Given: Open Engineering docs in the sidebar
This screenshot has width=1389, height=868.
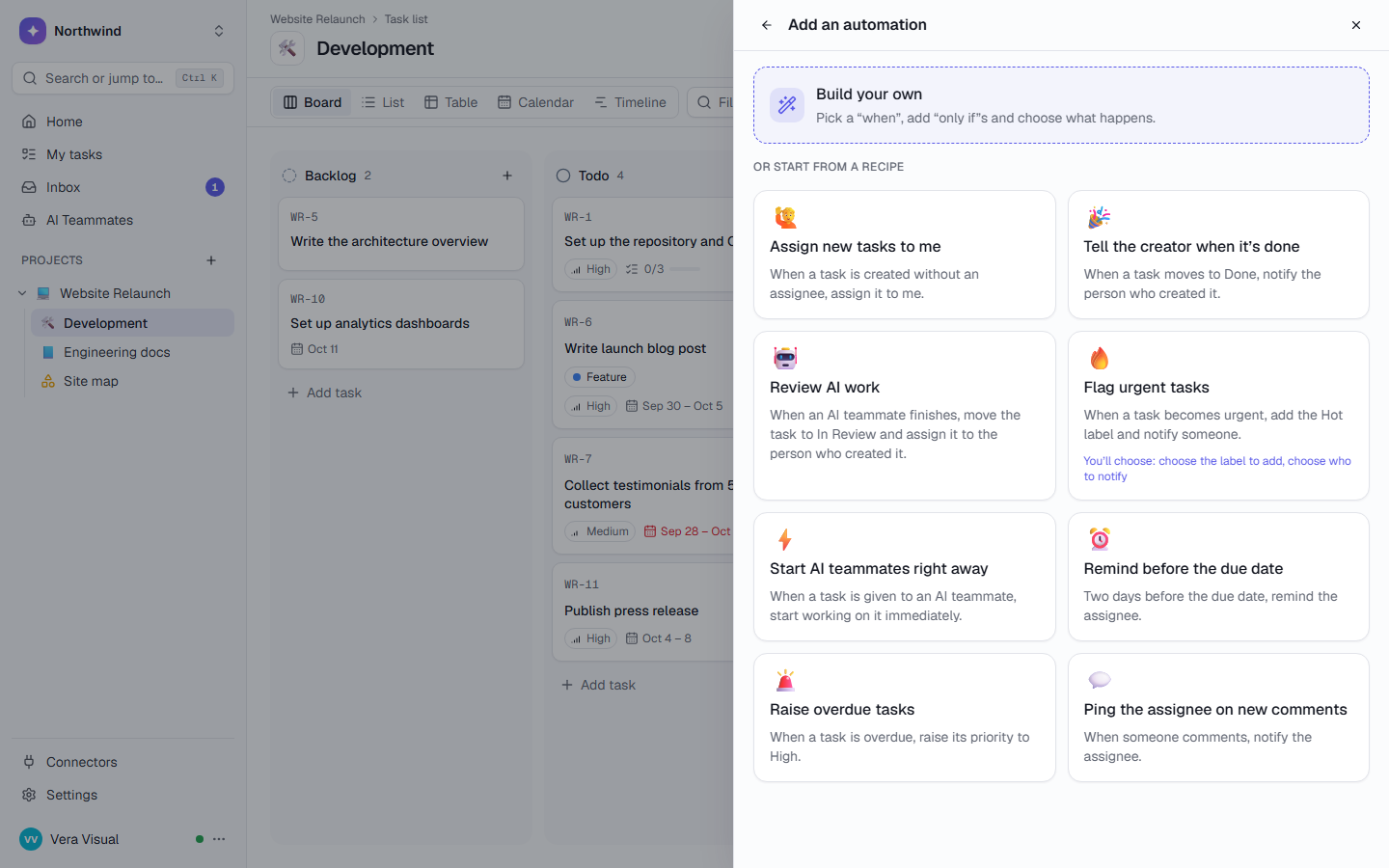Looking at the screenshot, I should 132,352.
